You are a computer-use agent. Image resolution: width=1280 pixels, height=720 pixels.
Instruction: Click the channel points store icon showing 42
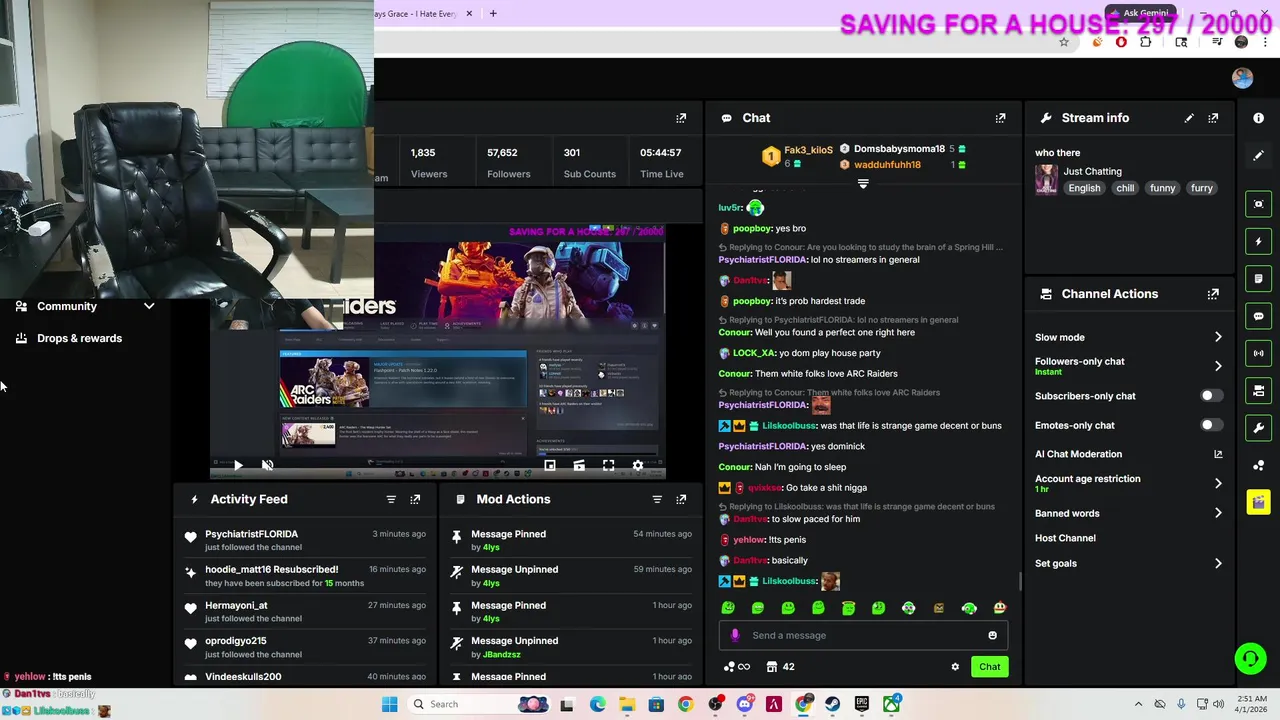coord(780,667)
